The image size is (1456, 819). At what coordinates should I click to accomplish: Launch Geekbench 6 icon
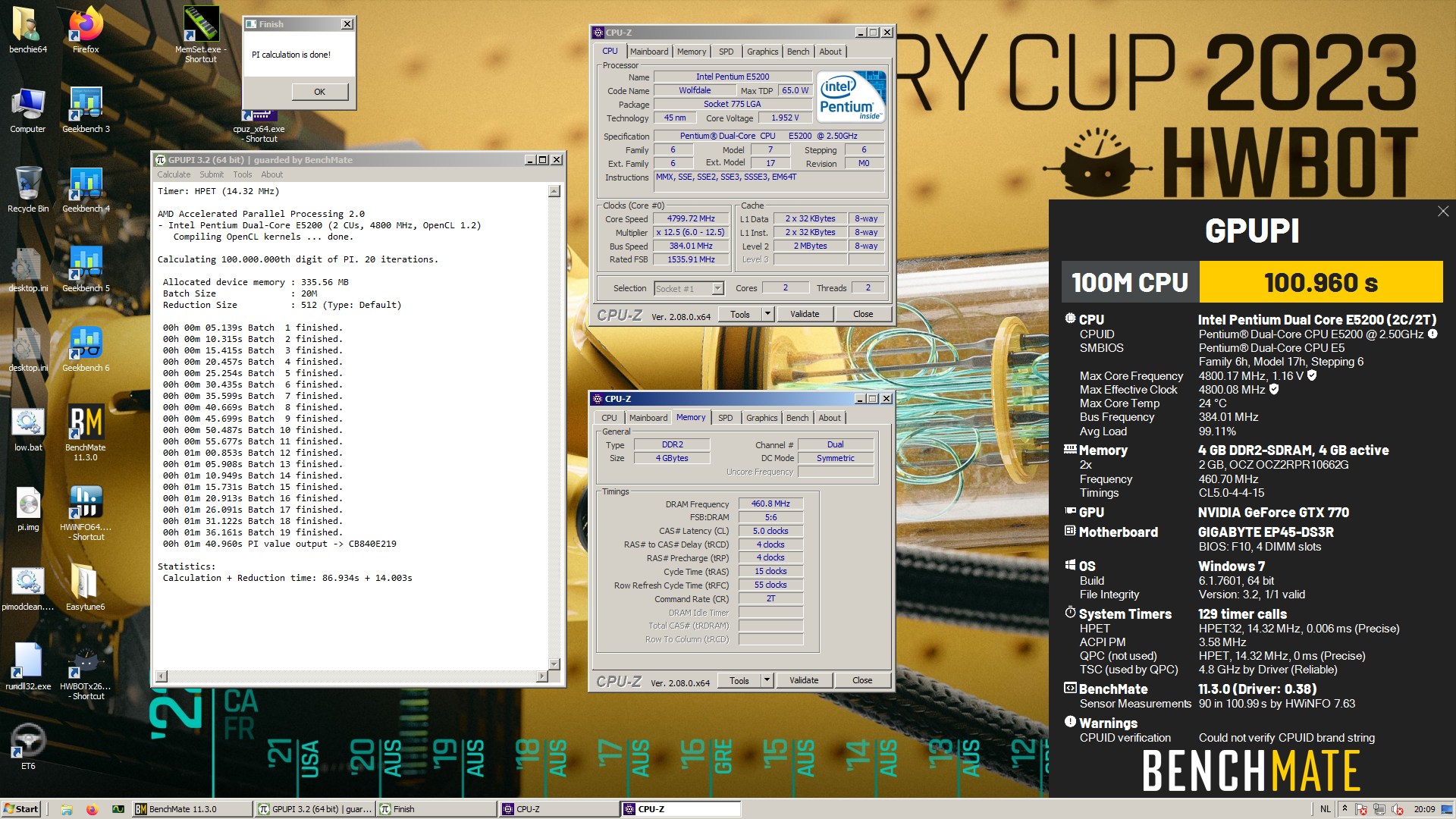click(86, 349)
